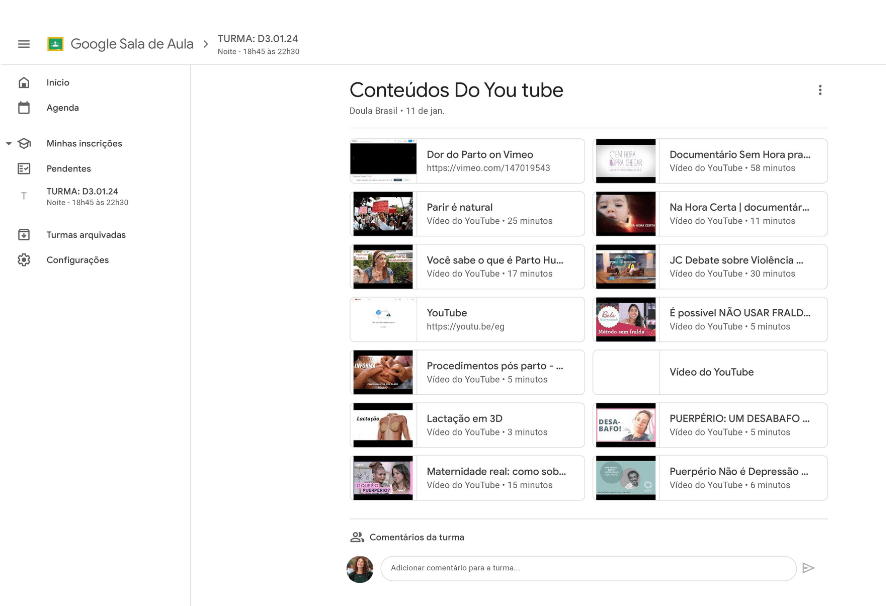Collapse the Minhas inscrições section arrow
The width and height of the screenshot is (886, 606).
coord(9,144)
